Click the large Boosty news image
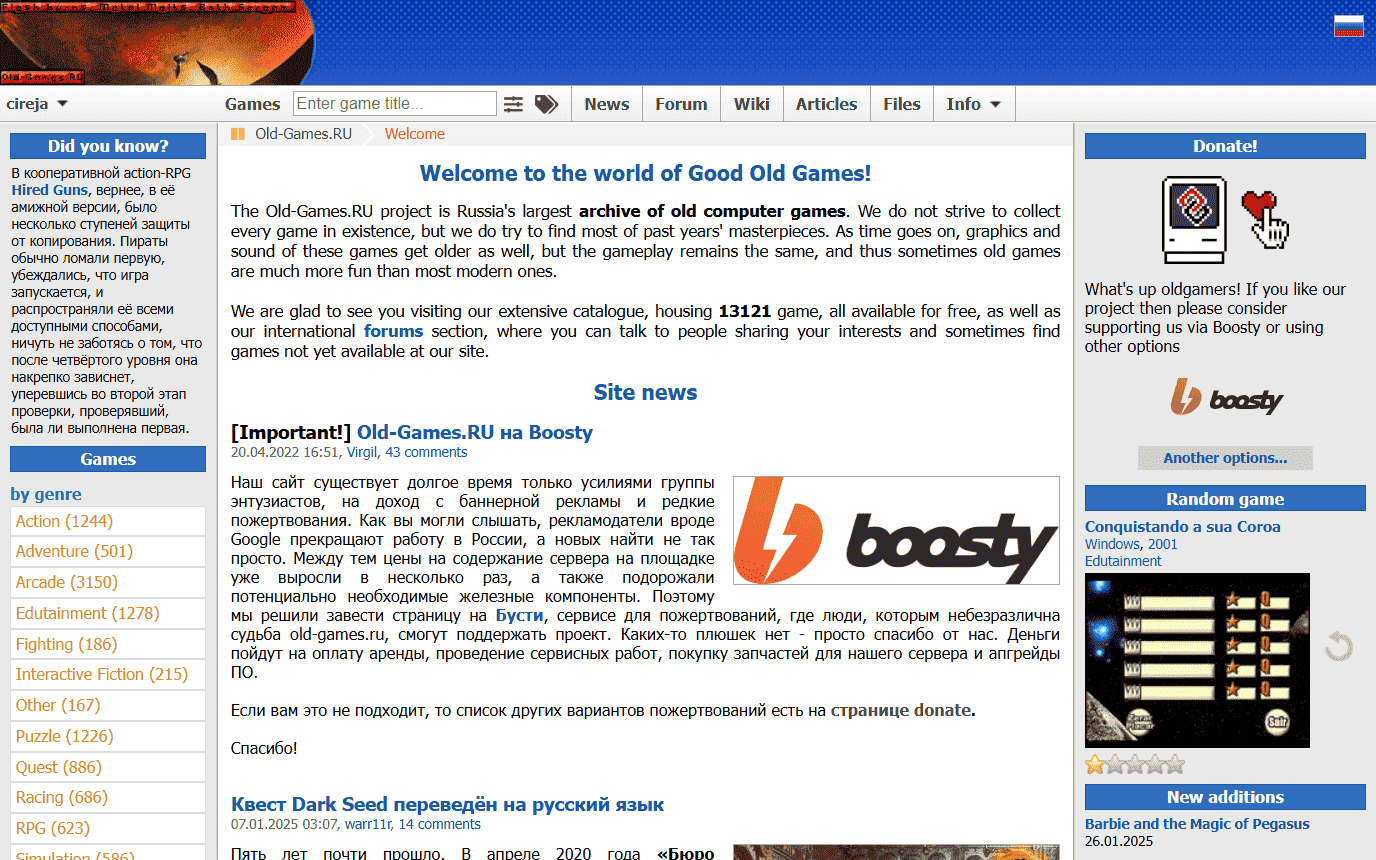 896,530
